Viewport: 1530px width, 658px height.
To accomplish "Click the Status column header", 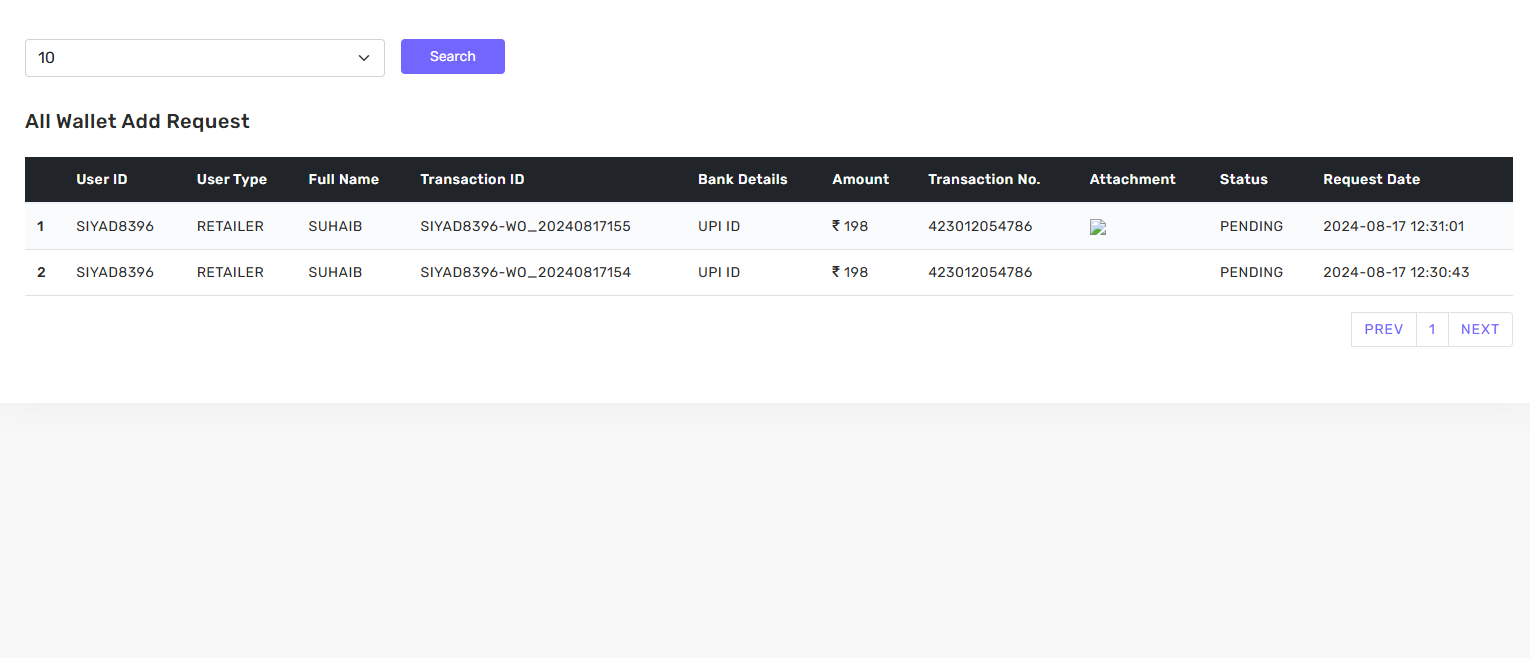I will (1243, 180).
